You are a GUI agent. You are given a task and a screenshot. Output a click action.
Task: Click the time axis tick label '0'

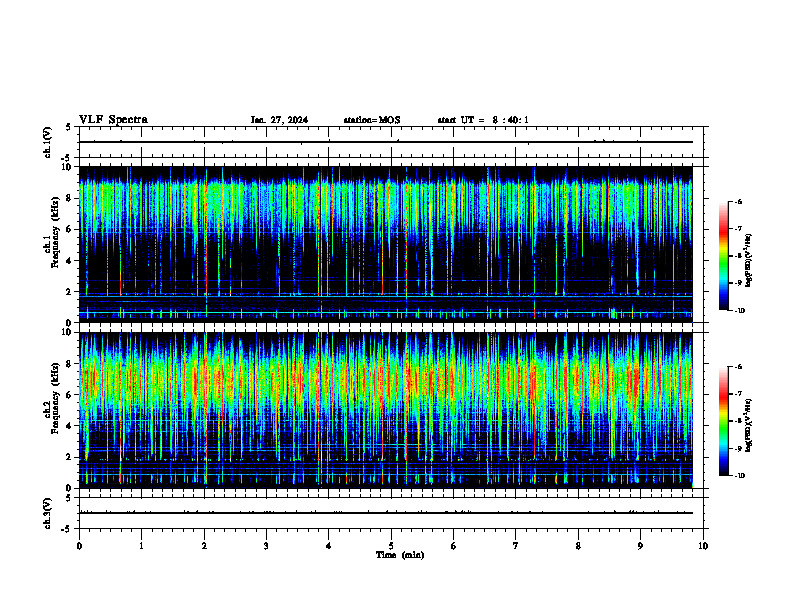pyautogui.click(x=79, y=546)
